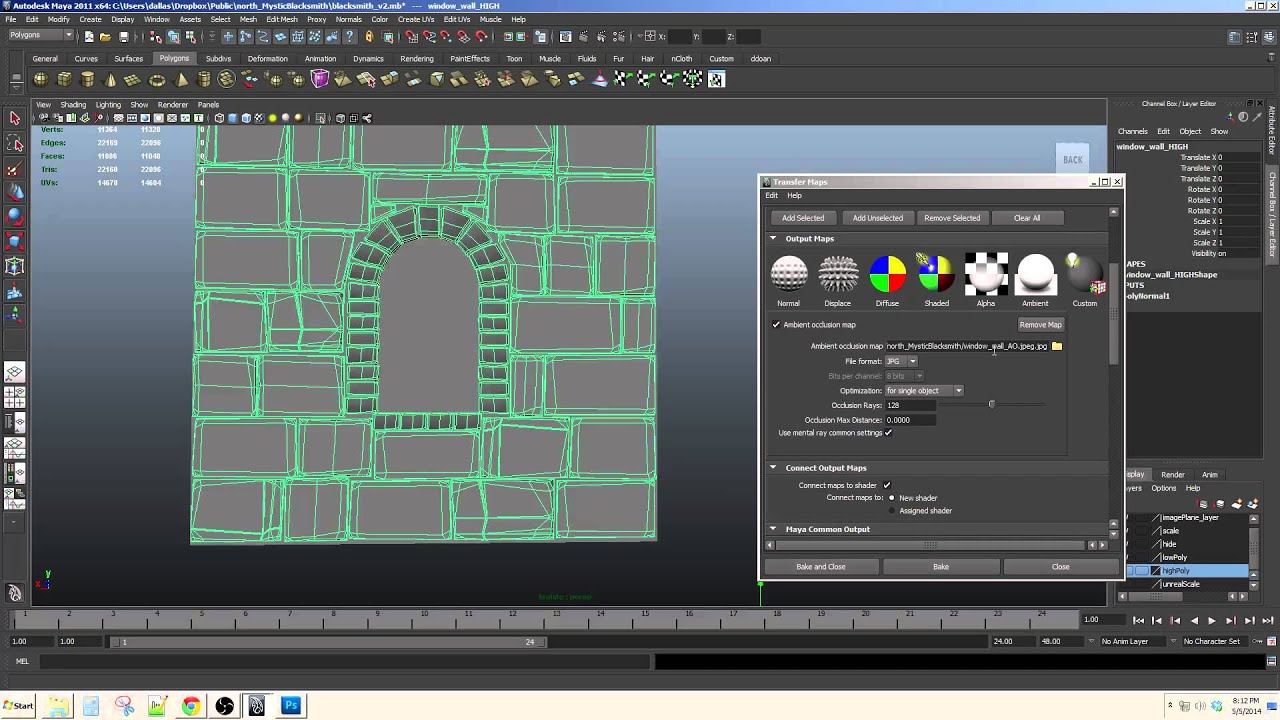The image size is (1280, 720).
Task: Uncheck the Ambient occlusion map checkbox
Action: [776, 325]
